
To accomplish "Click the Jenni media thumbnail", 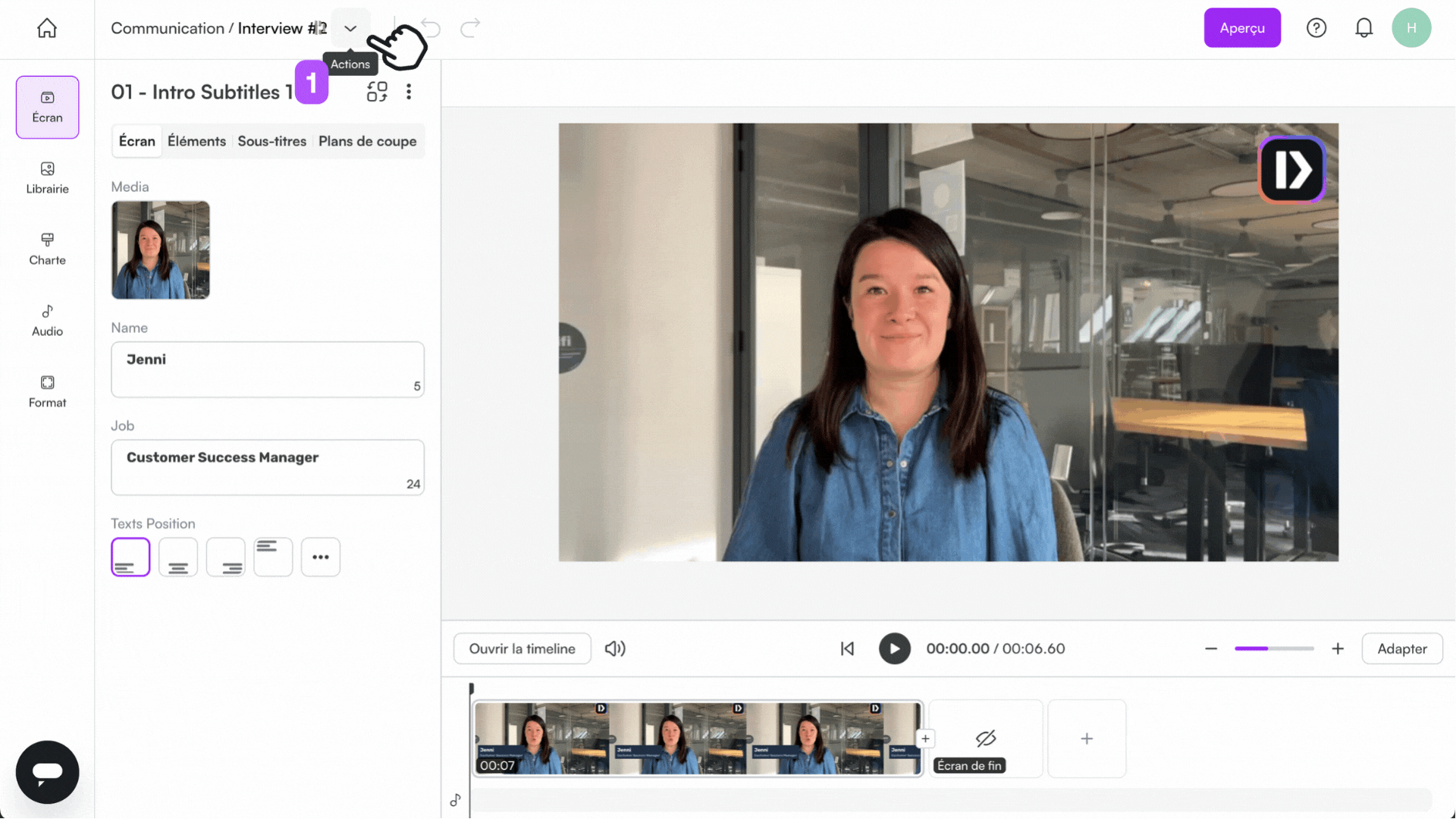I will tap(160, 250).
